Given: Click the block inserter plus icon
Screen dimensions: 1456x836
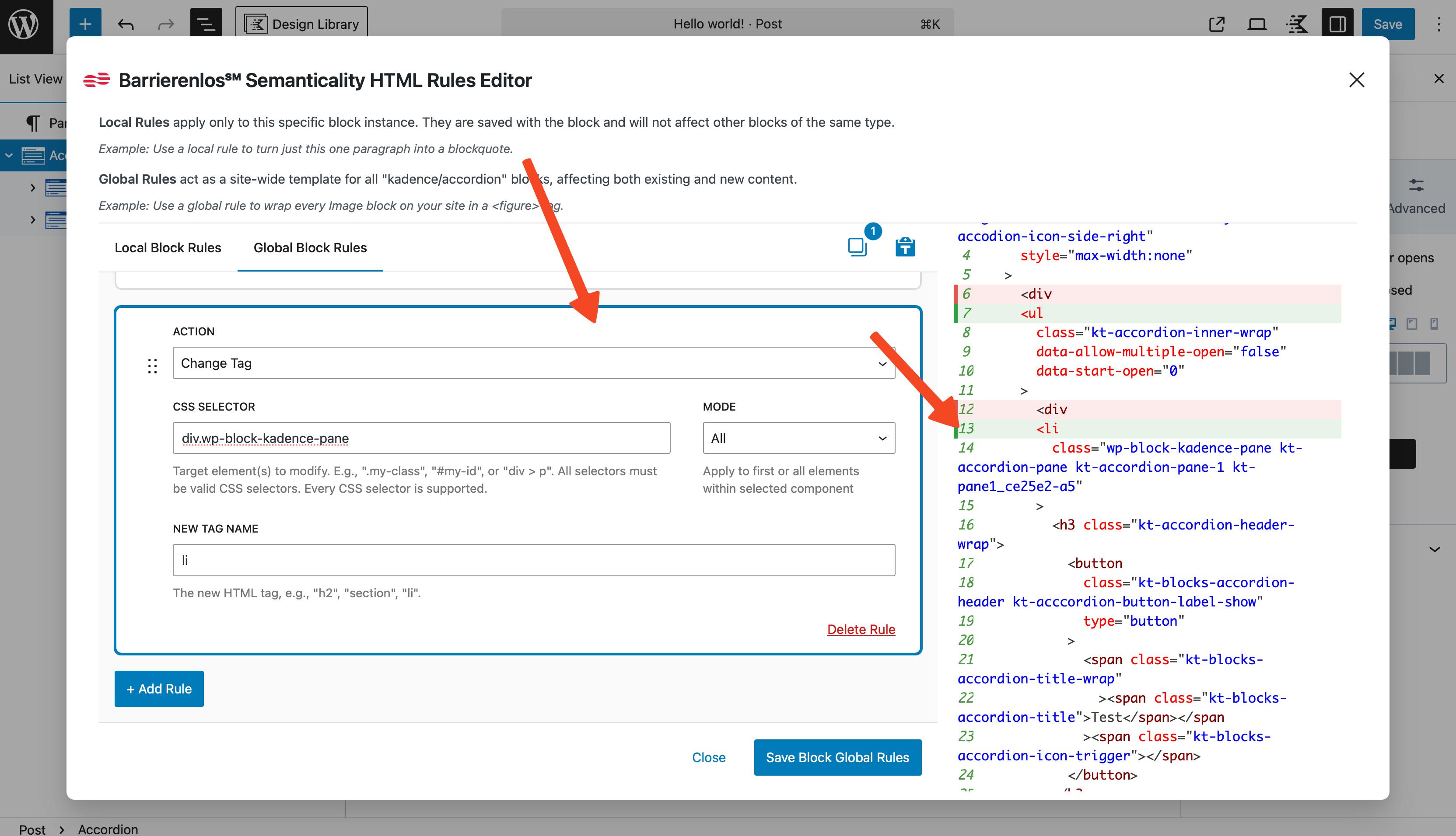Looking at the screenshot, I should tap(85, 24).
